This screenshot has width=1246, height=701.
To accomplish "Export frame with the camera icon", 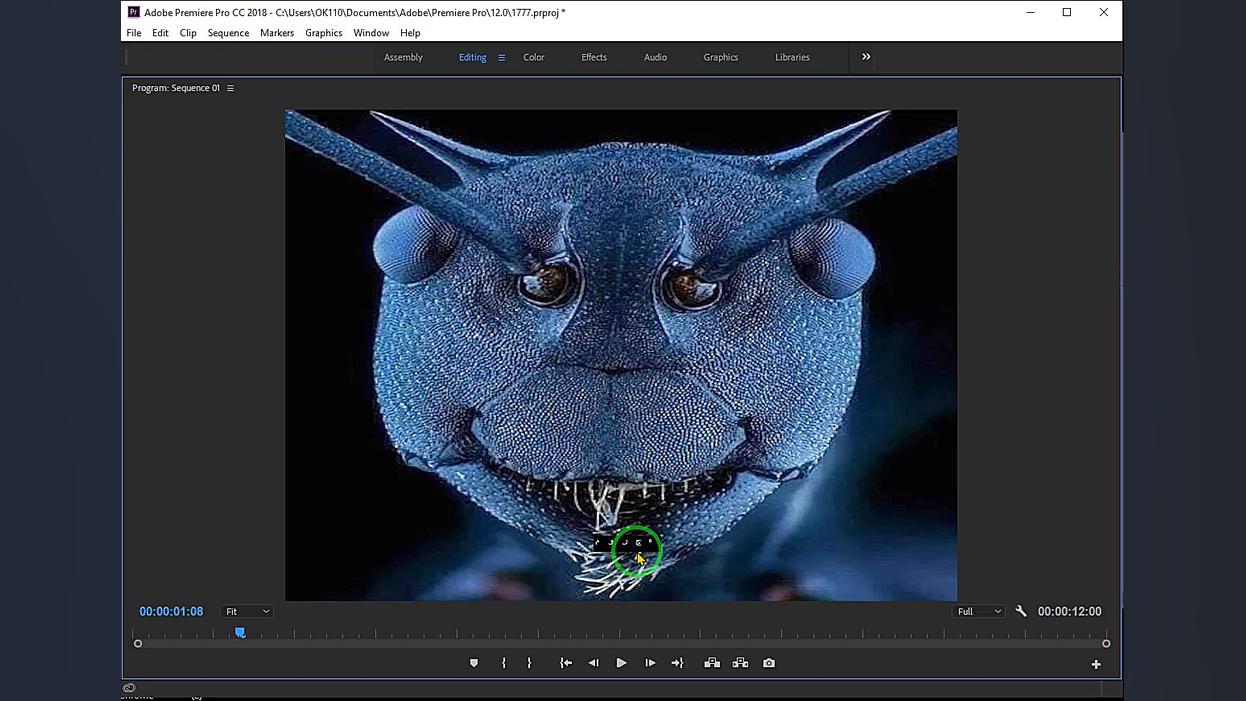I will click(x=769, y=663).
